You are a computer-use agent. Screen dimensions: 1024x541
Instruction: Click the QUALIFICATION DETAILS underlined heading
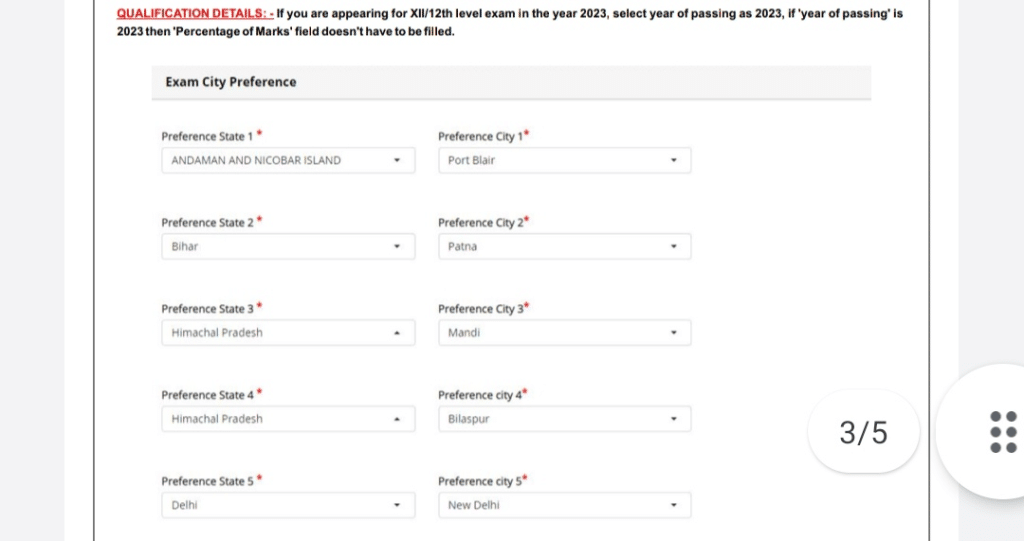tap(193, 14)
